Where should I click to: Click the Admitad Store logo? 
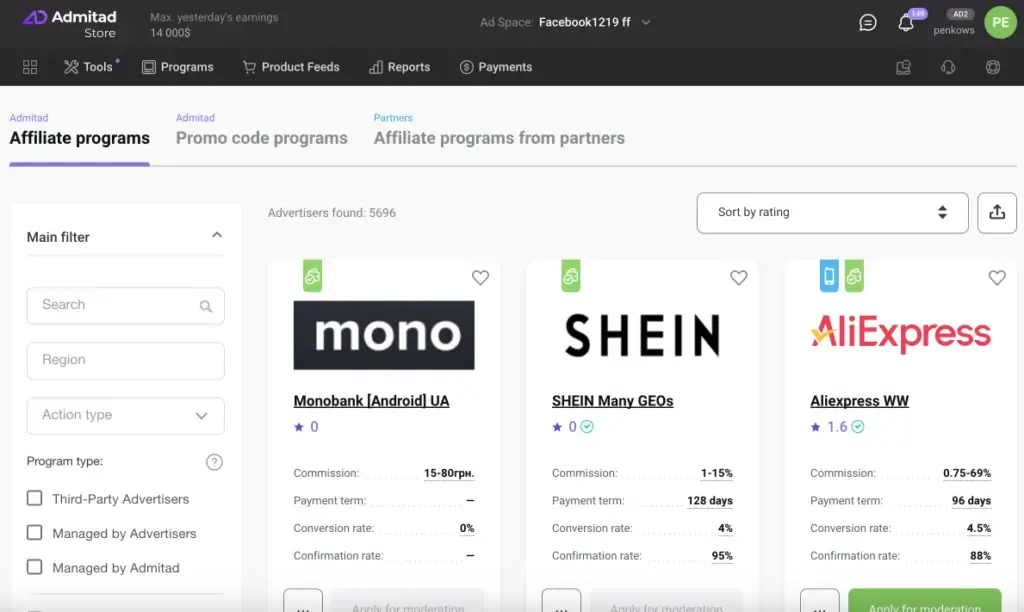tap(69, 24)
